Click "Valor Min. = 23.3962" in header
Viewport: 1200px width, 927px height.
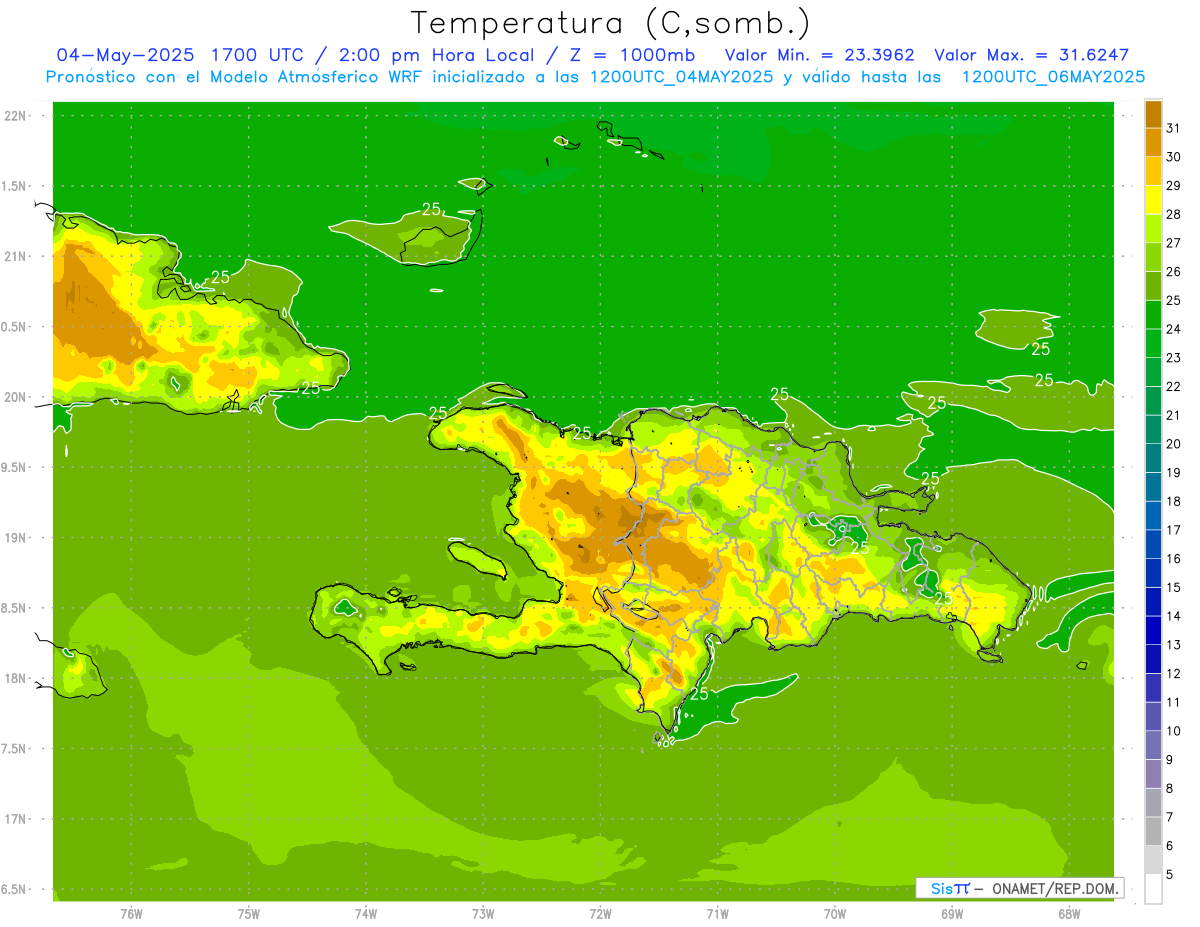click(x=819, y=55)
